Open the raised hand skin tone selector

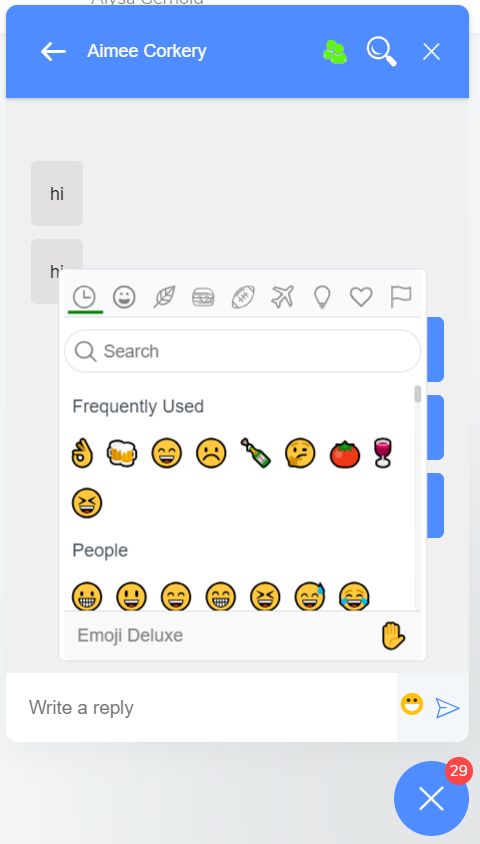393,636
